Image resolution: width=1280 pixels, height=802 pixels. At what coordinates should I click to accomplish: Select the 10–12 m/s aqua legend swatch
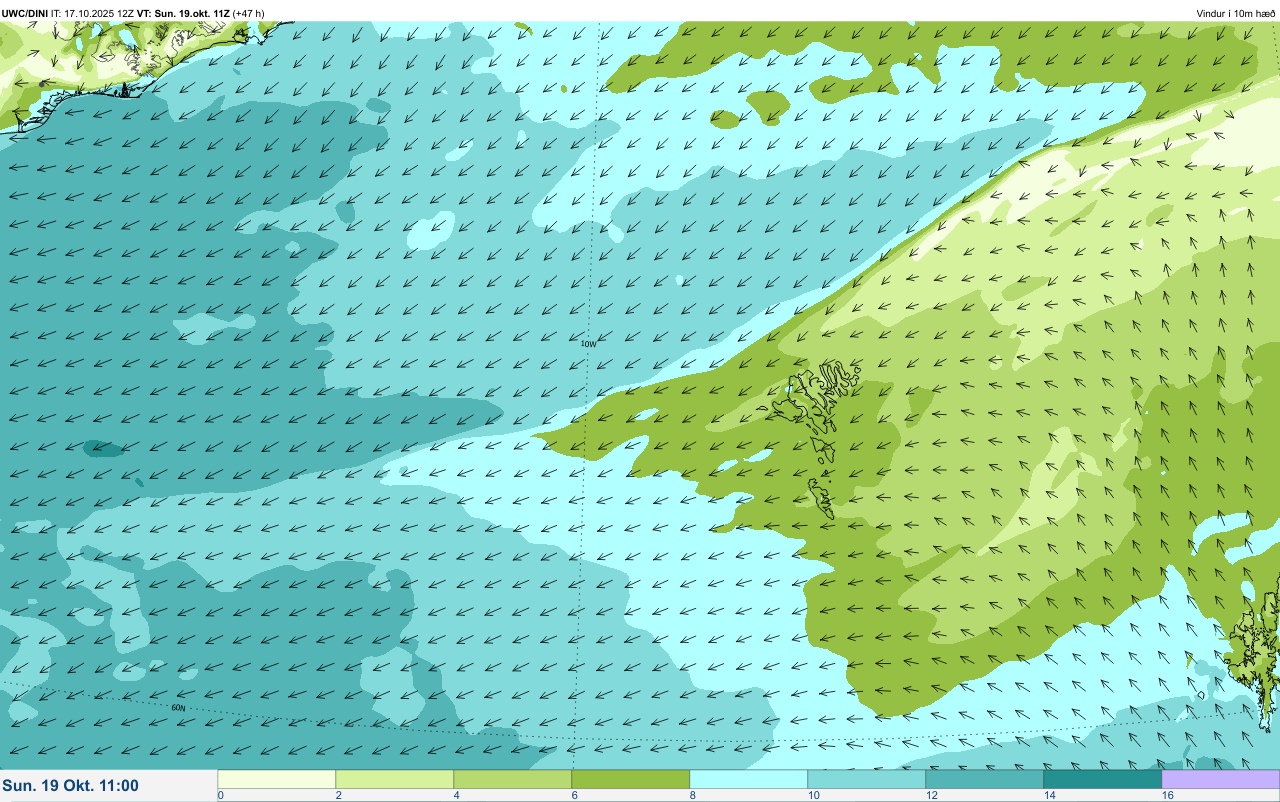pos(866,779)
